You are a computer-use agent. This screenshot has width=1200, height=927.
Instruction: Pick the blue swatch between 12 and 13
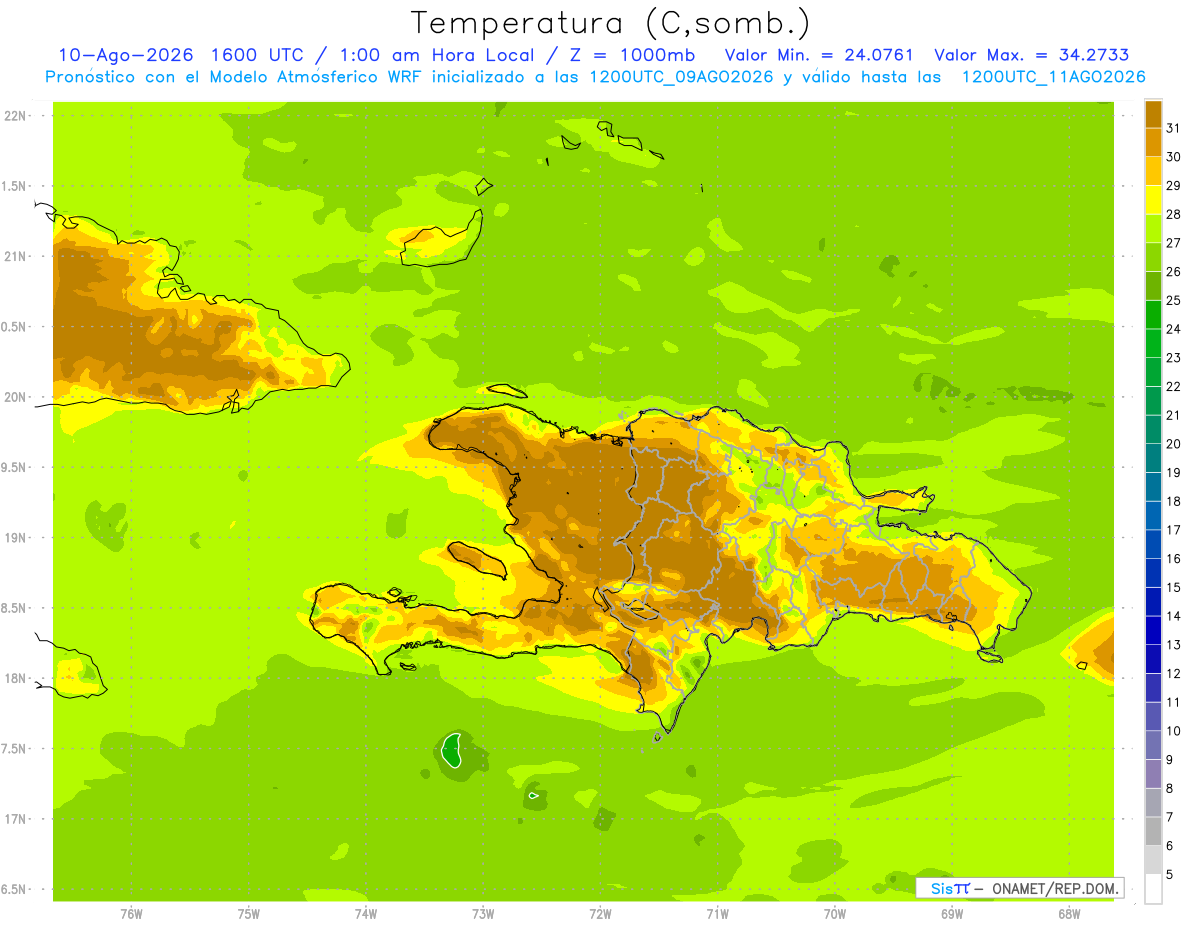point(1153,660)
